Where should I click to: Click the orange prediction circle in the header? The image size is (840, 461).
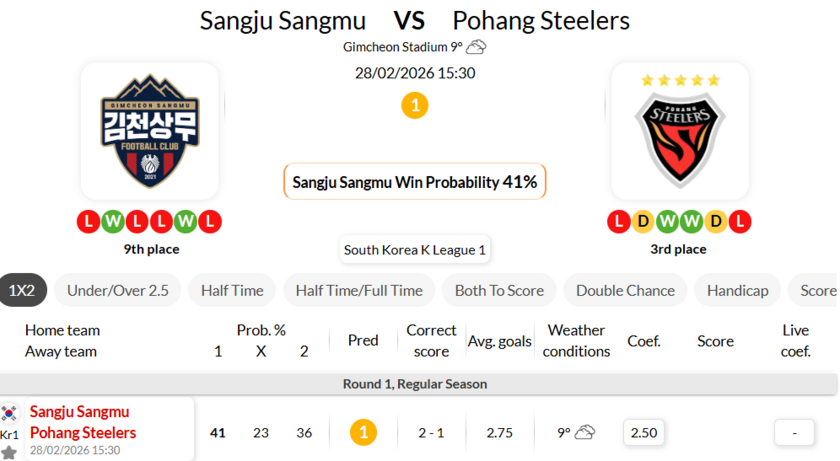414,105
